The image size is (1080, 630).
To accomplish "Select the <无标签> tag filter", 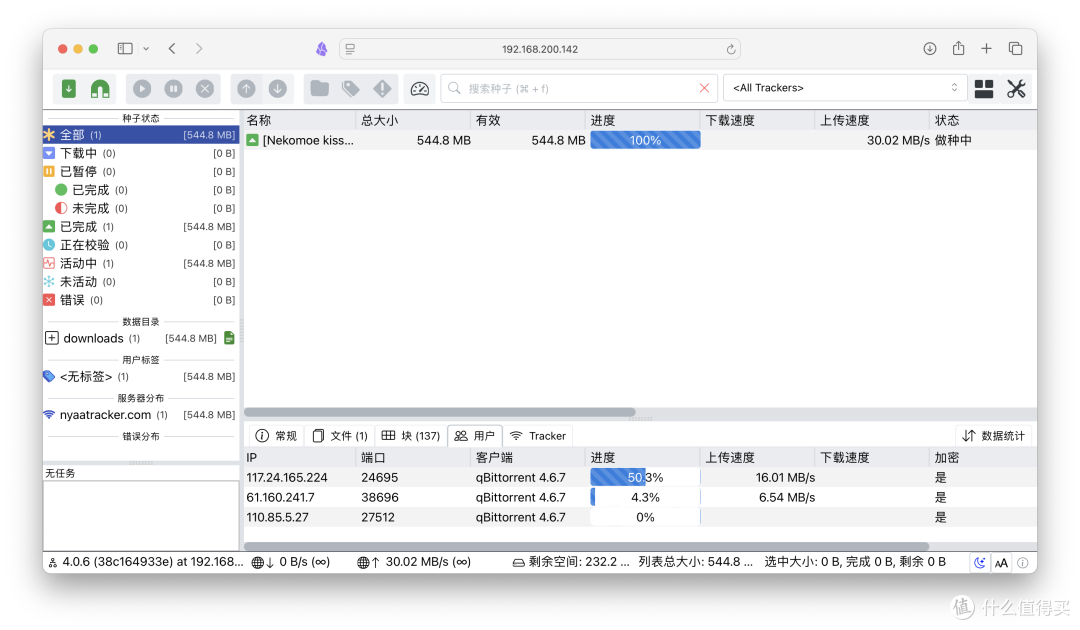I will 141,377.
